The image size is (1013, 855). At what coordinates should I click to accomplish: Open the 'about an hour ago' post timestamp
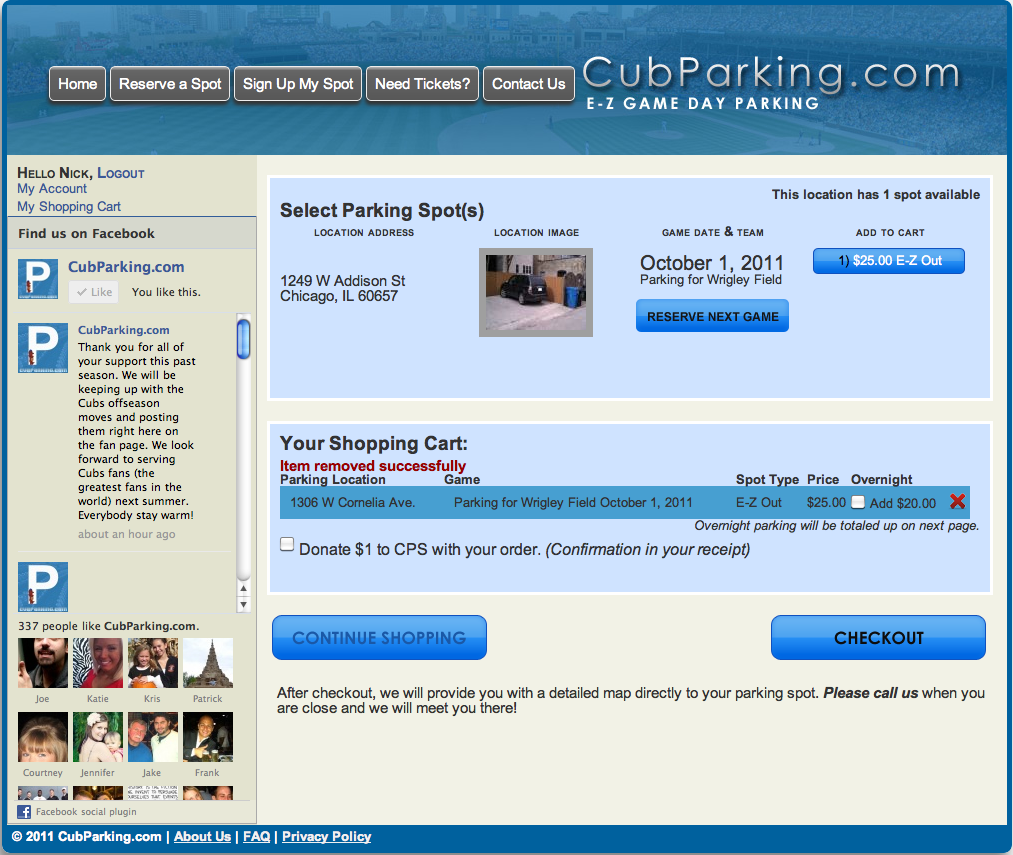[x=127, y=534]
